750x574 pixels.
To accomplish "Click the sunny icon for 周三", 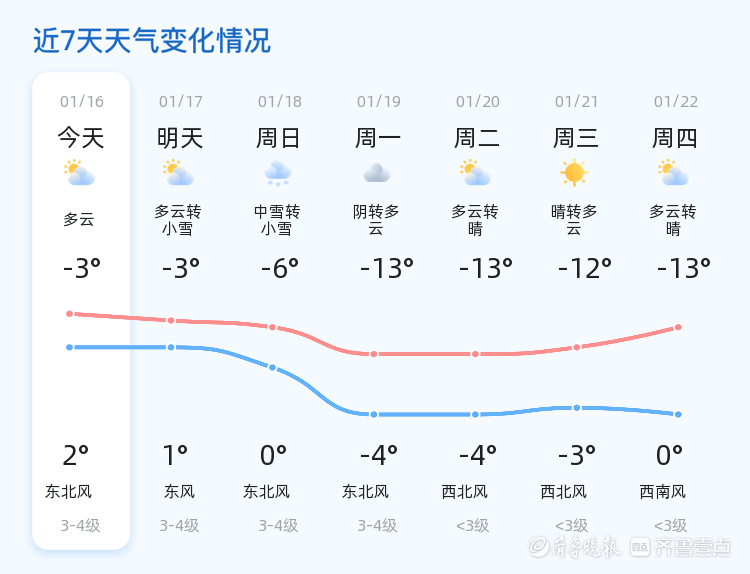I will (x=575, y=174).
